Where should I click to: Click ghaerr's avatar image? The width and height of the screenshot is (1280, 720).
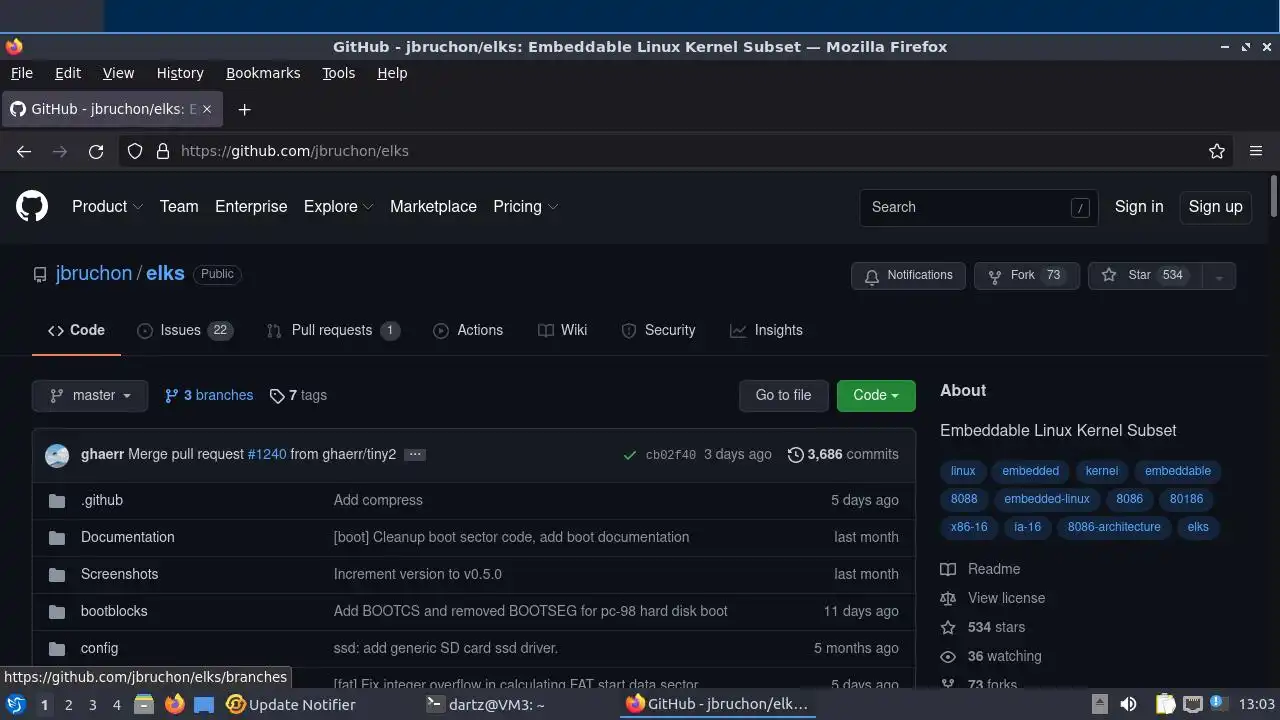pyautogui.click(x=57, y=455)
